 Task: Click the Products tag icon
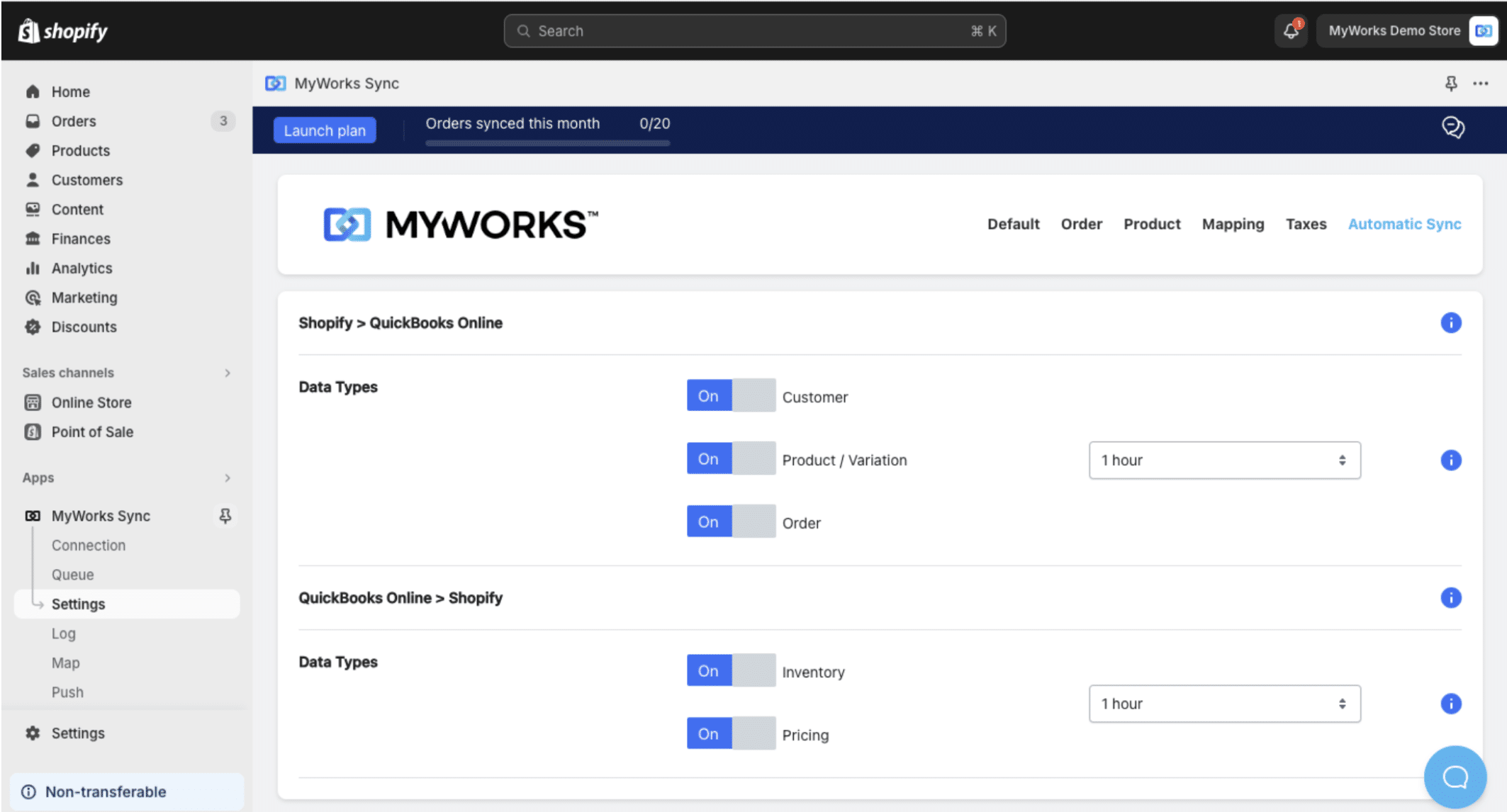pyautogui.click(x=33, y=150)
